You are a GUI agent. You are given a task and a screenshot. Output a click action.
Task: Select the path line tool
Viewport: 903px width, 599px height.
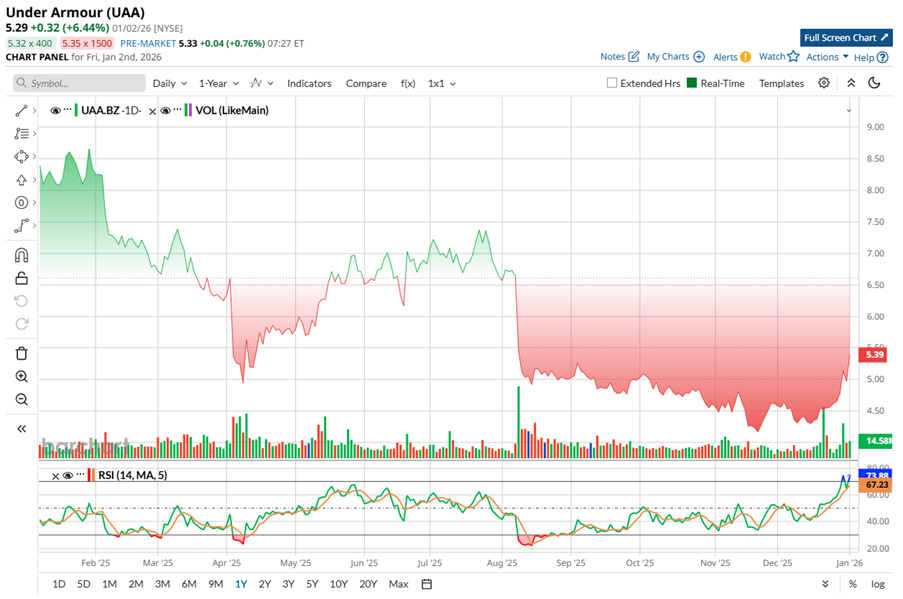pos(21,226)
